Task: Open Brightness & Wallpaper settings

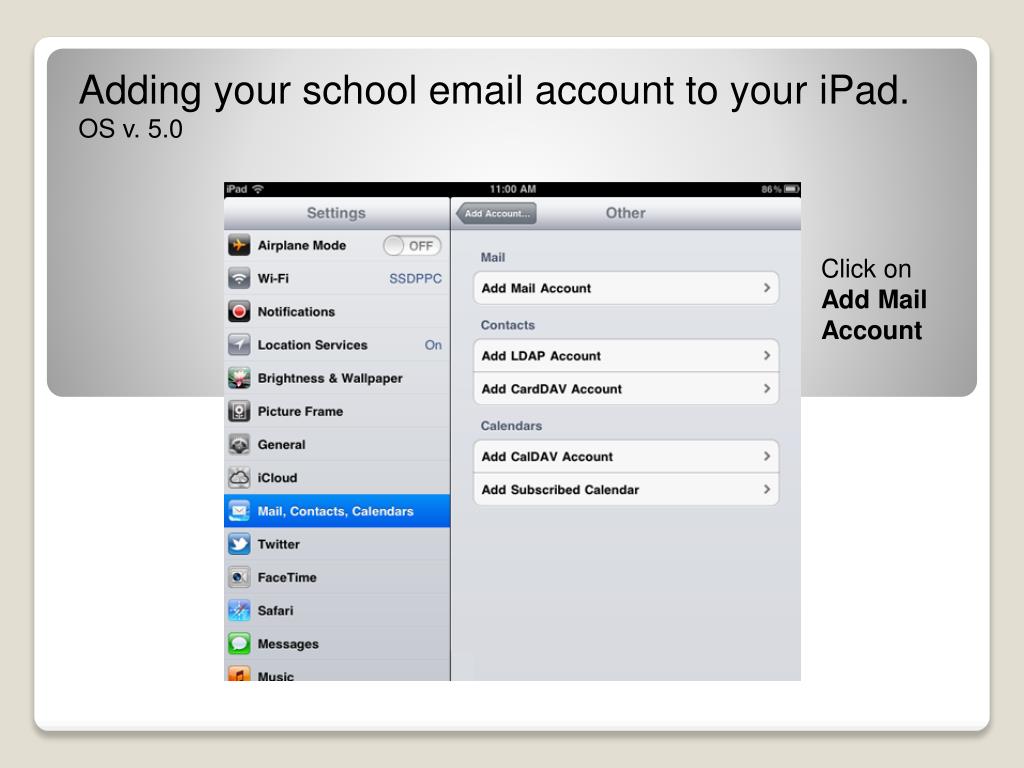Action: click(337, 378)
